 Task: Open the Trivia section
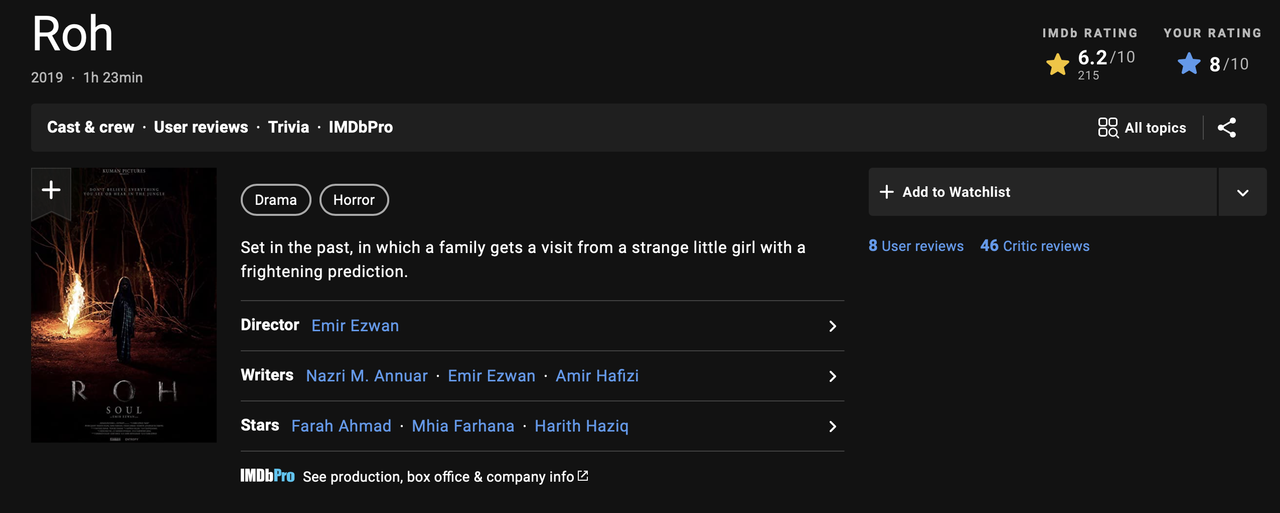coord(288,127)
